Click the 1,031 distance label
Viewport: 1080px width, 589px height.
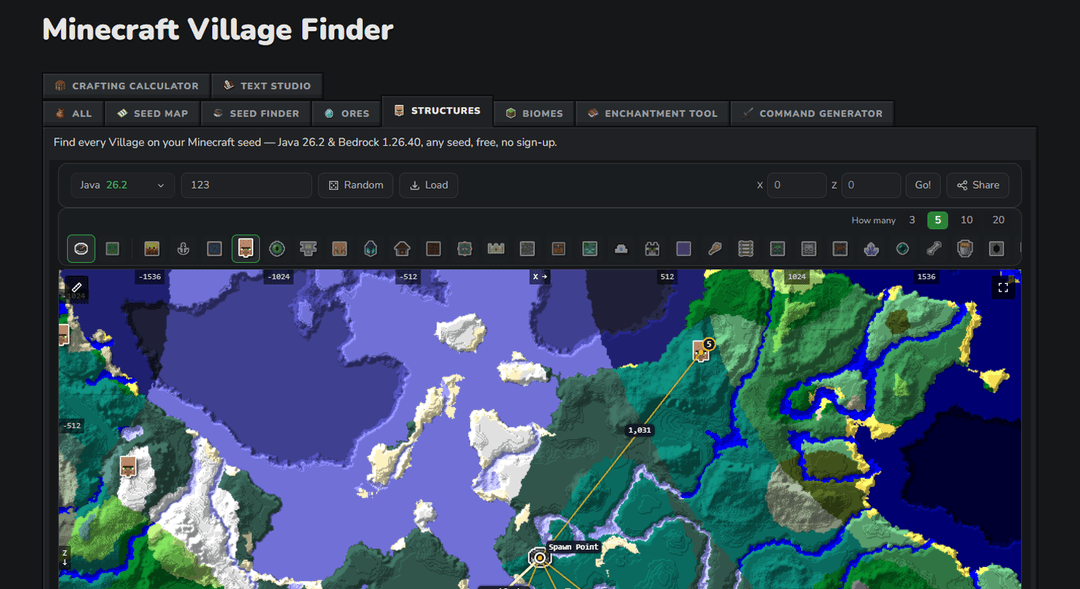(639, 430)
